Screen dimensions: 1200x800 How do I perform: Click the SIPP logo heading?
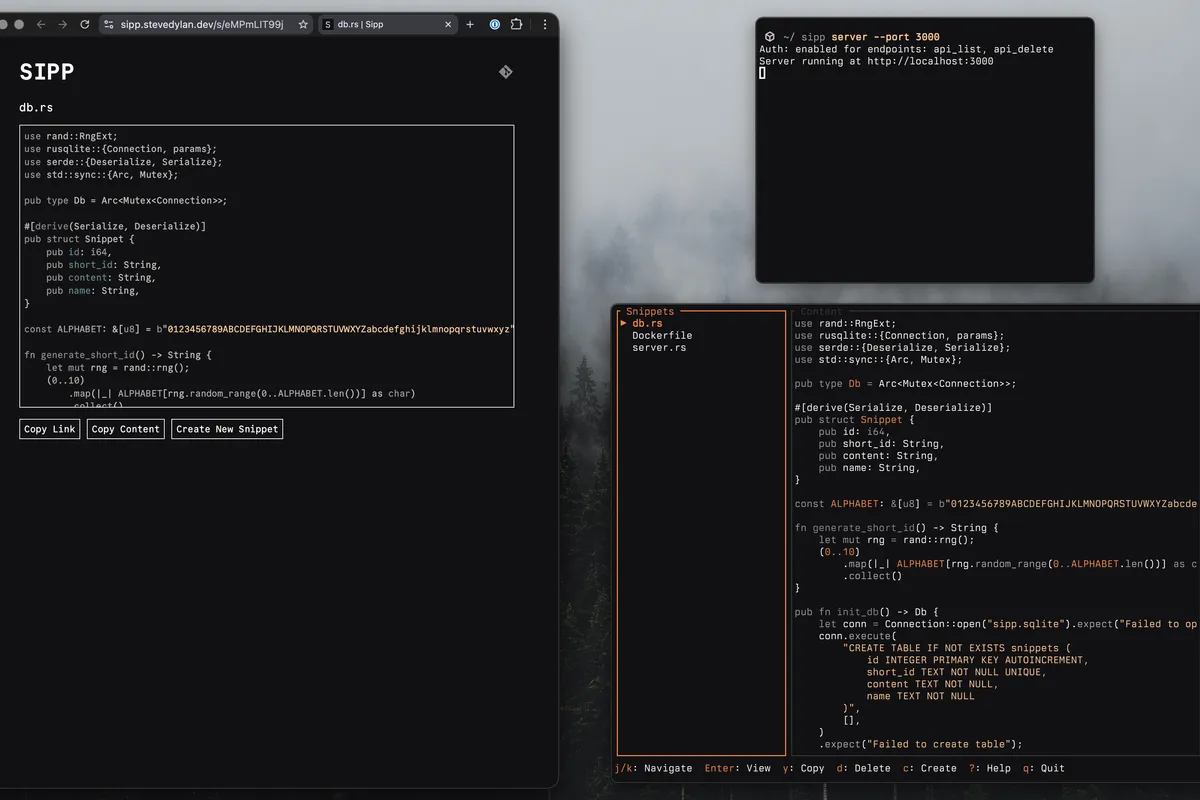47,72
